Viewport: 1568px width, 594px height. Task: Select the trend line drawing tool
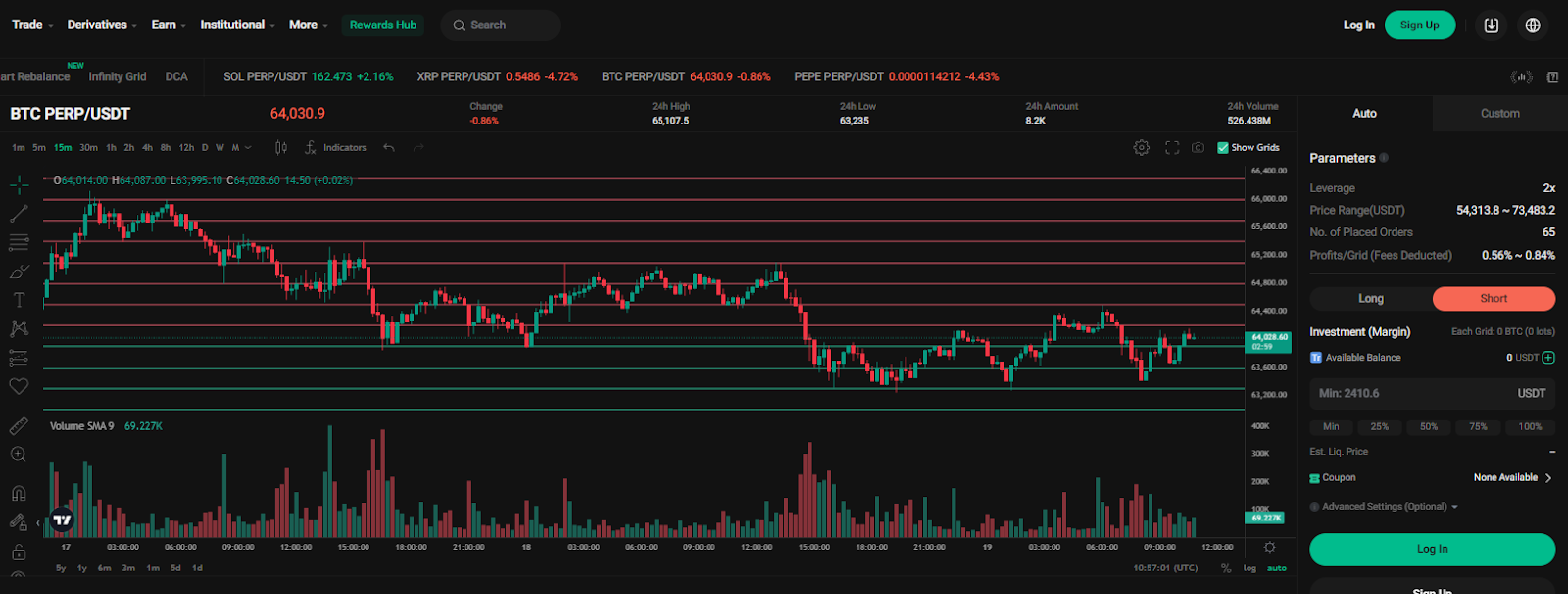[x=19, y=213]
